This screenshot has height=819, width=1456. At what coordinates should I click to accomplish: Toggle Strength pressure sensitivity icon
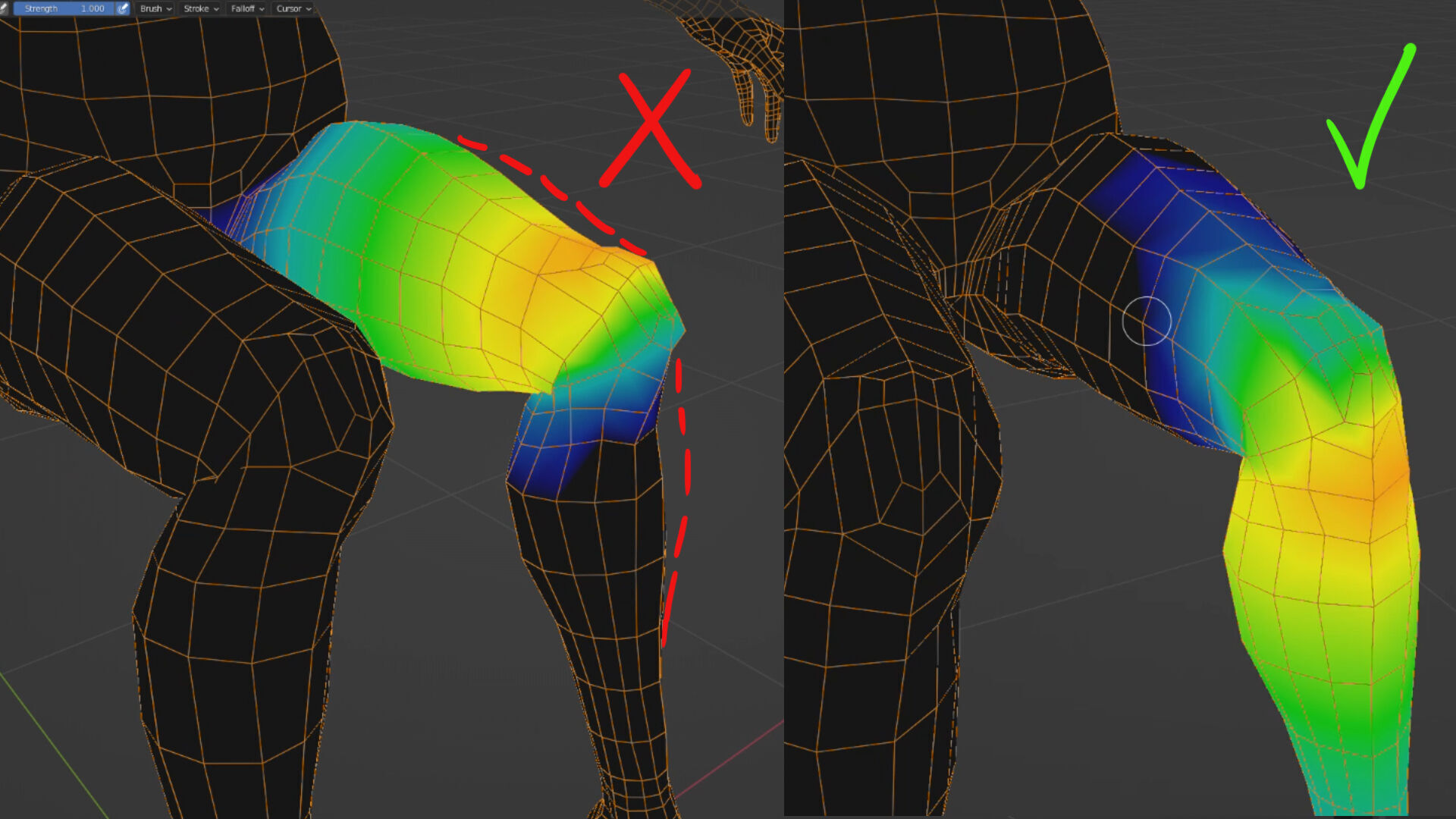coord(123,8)
